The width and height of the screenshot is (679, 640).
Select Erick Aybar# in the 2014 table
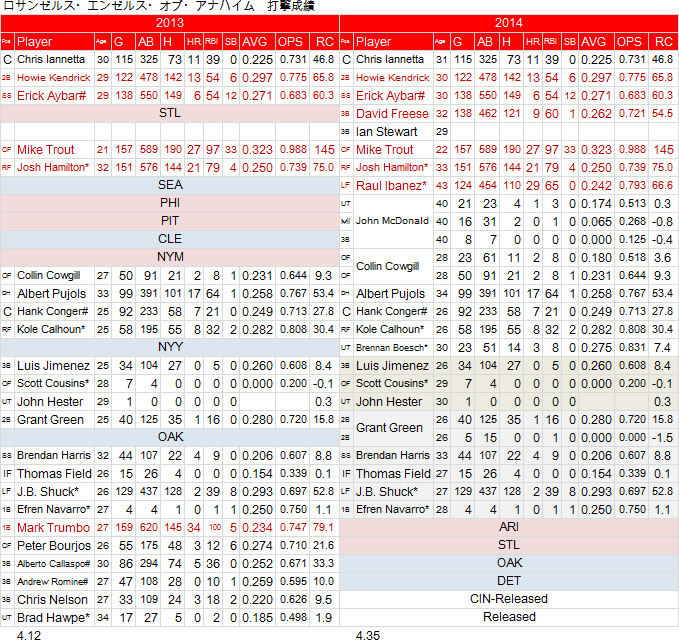(x=390, y=96)
